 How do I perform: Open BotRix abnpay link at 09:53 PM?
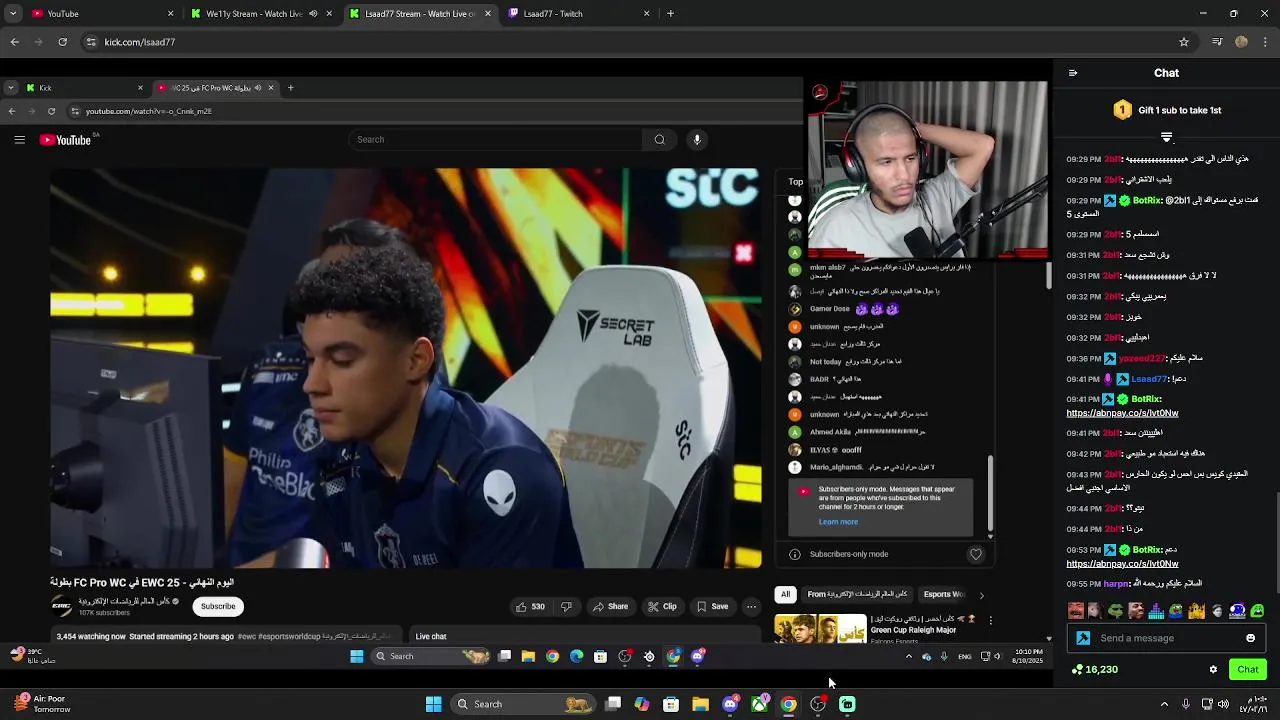[x=1122, y=564]
